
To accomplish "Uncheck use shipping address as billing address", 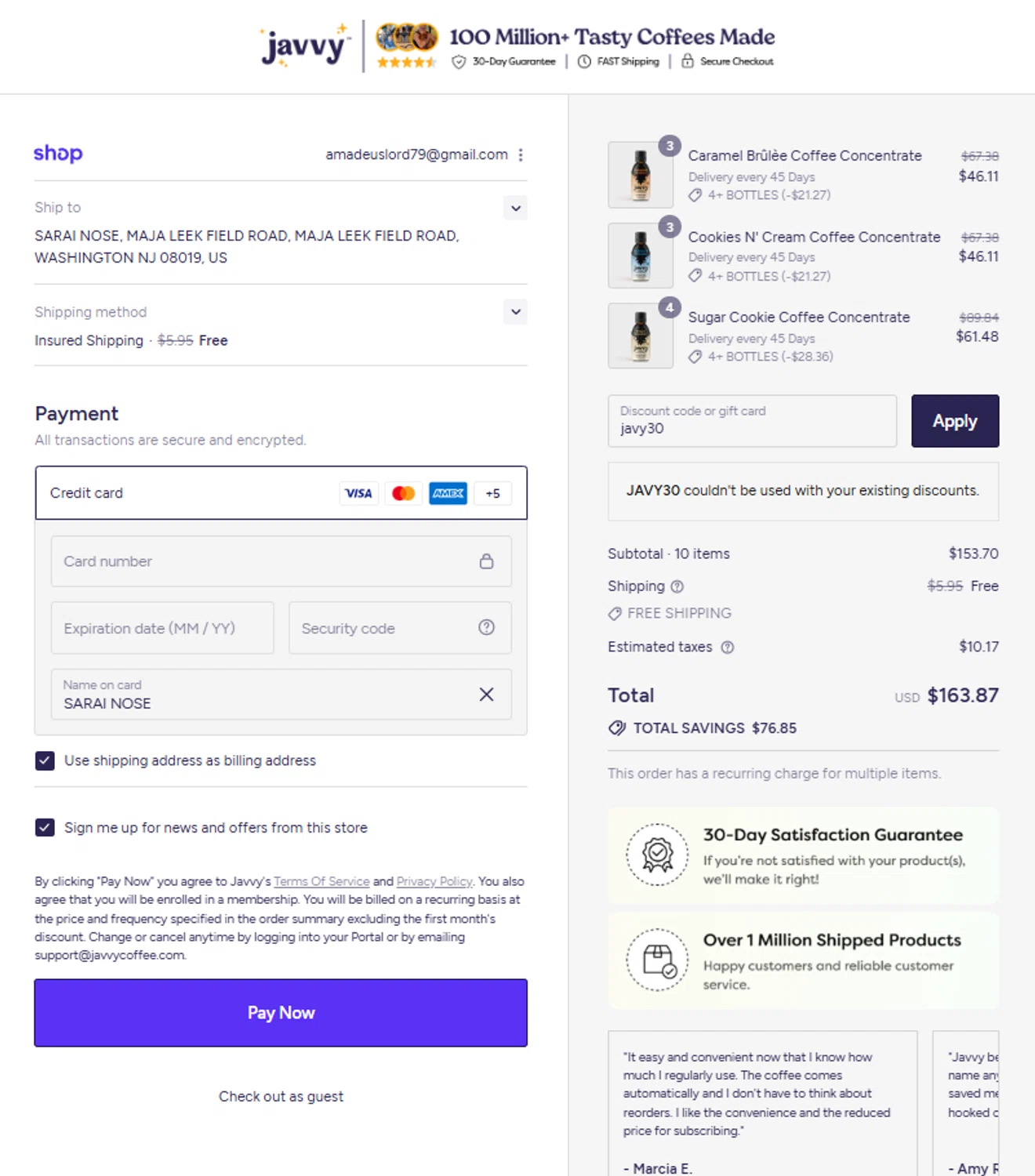I will point(45,760).
